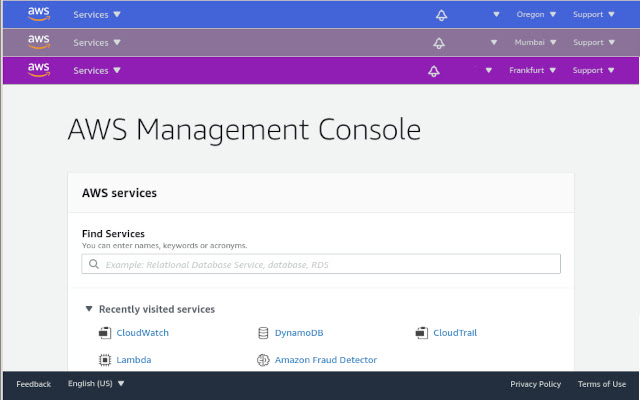Click the Privacy Policy footer link
The height and width of the screenshot is (400, 640).
[535, 384]
